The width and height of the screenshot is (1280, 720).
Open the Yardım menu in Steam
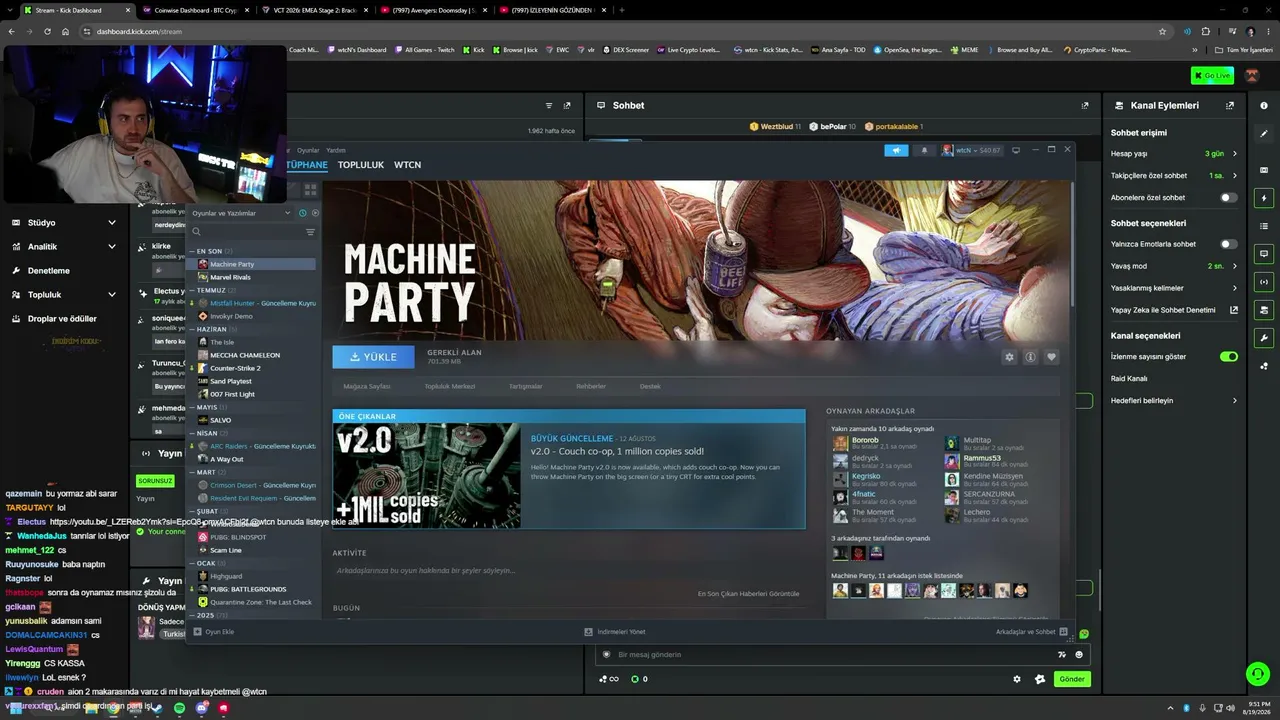click(x=336, y=150)
